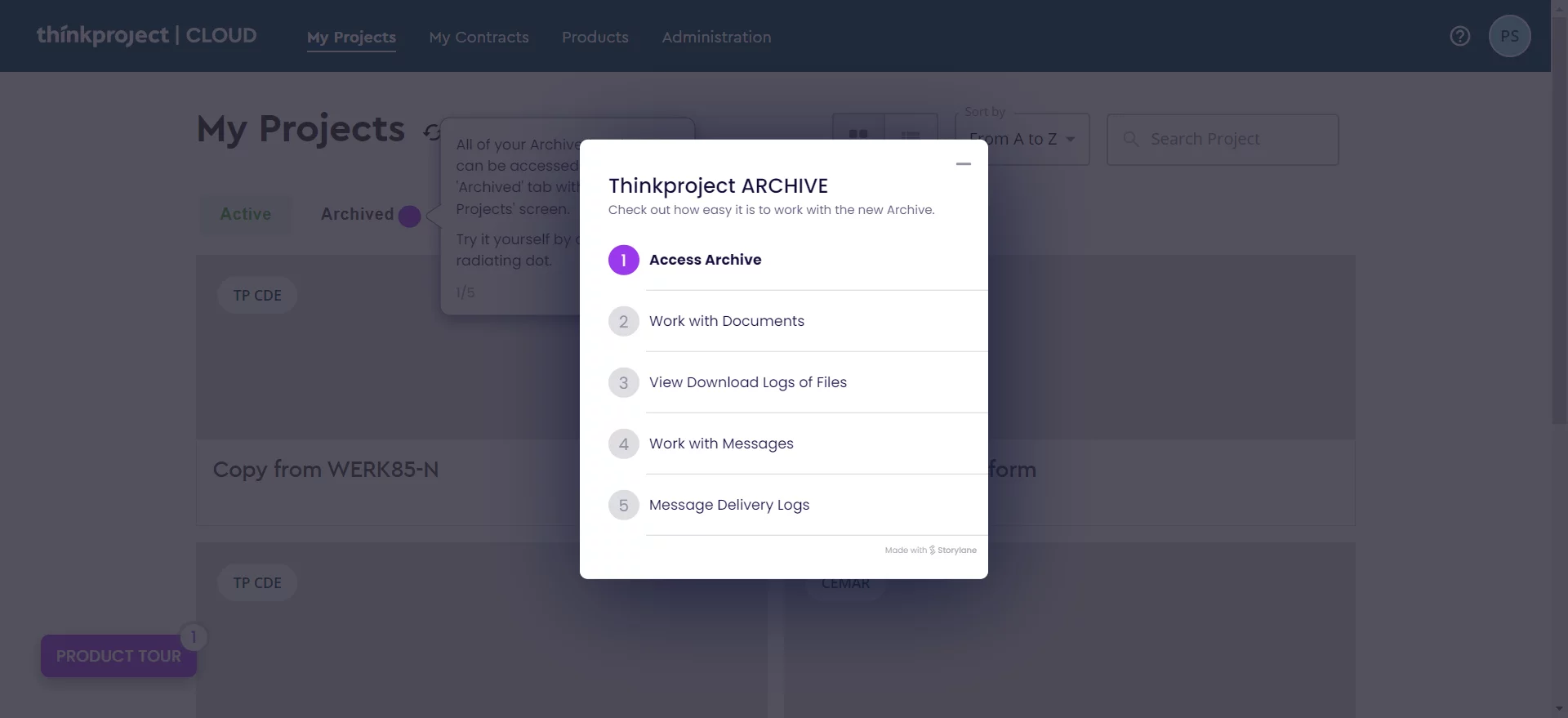Minimize the Thinkproject ARCHIVE tour panel
This screenshot has width=1568, height=718.
click(964, 164)
